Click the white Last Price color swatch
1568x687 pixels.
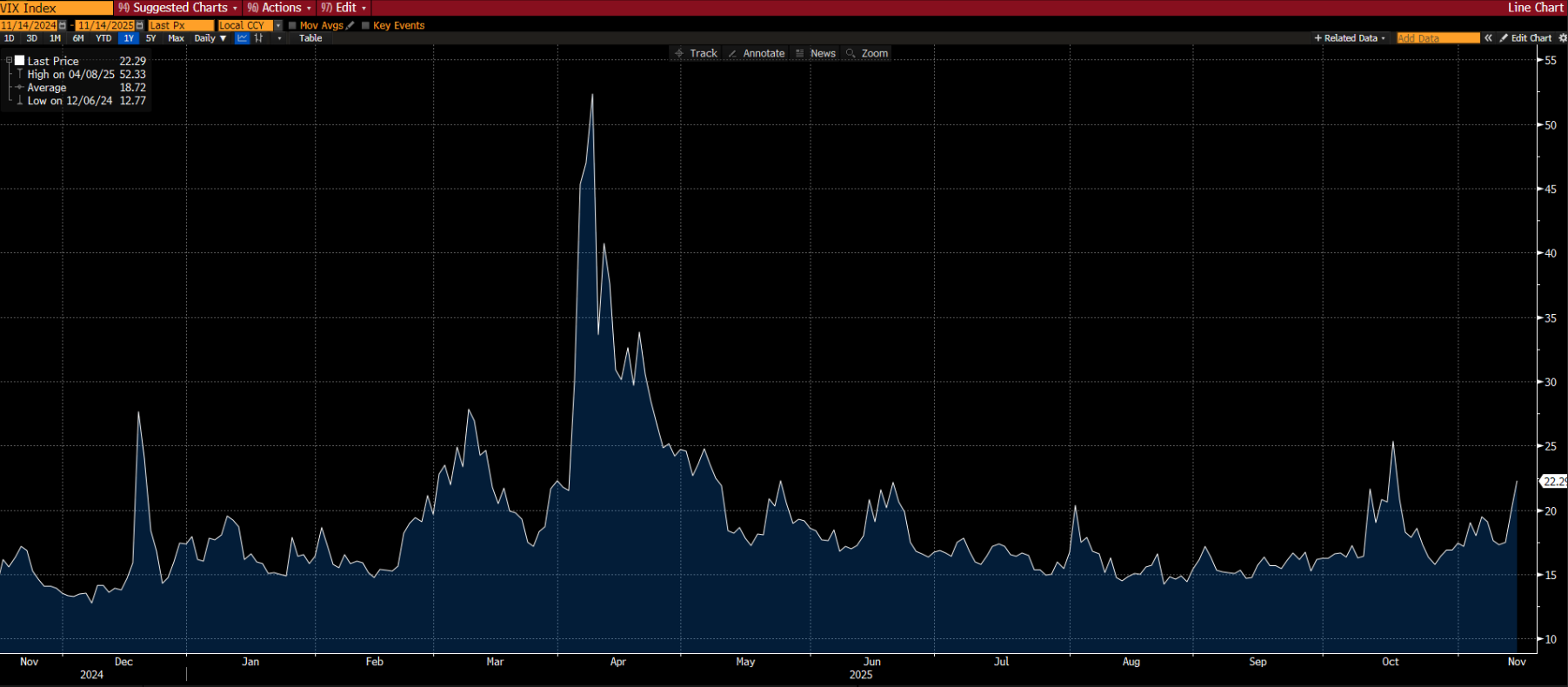[x=19, y=61]
